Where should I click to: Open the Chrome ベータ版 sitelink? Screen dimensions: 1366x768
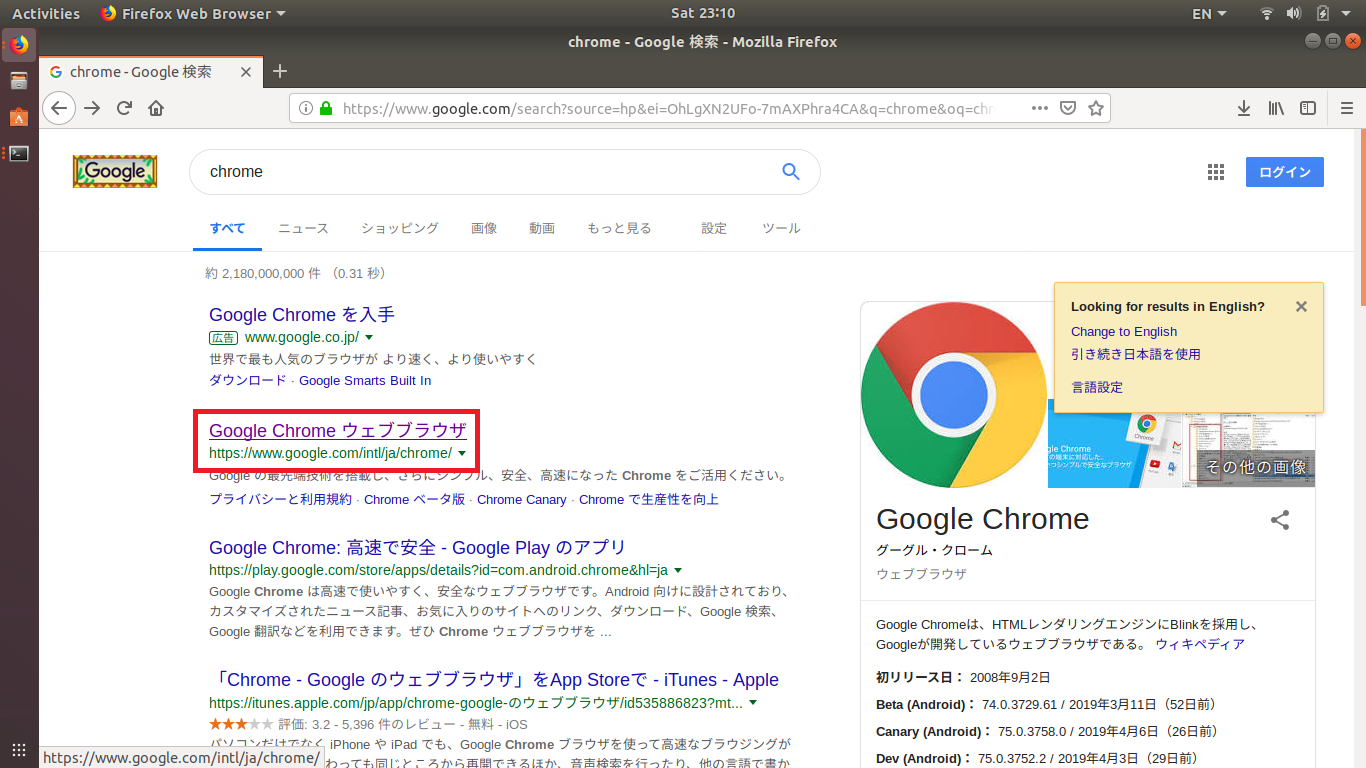[414, 499]
